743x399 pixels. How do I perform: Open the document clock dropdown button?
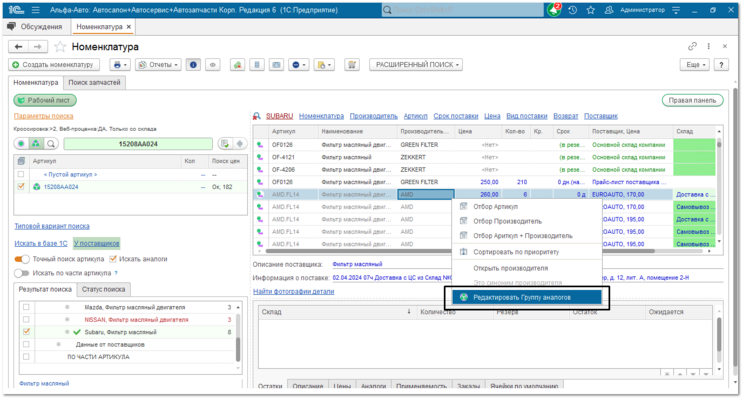325,64
